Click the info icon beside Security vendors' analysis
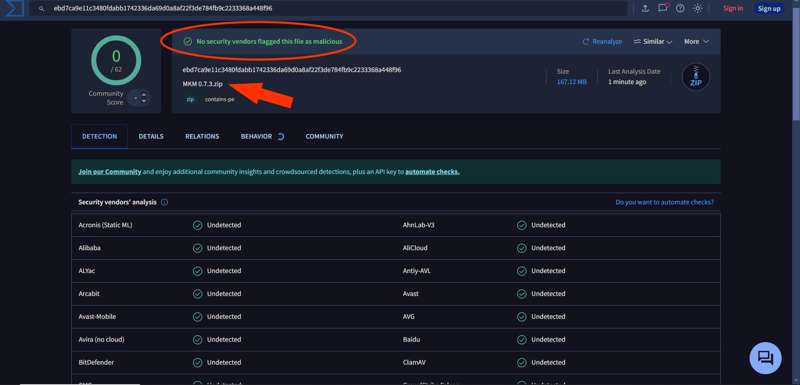The width and height of the screenshot is (800, 385). [164, 202]
